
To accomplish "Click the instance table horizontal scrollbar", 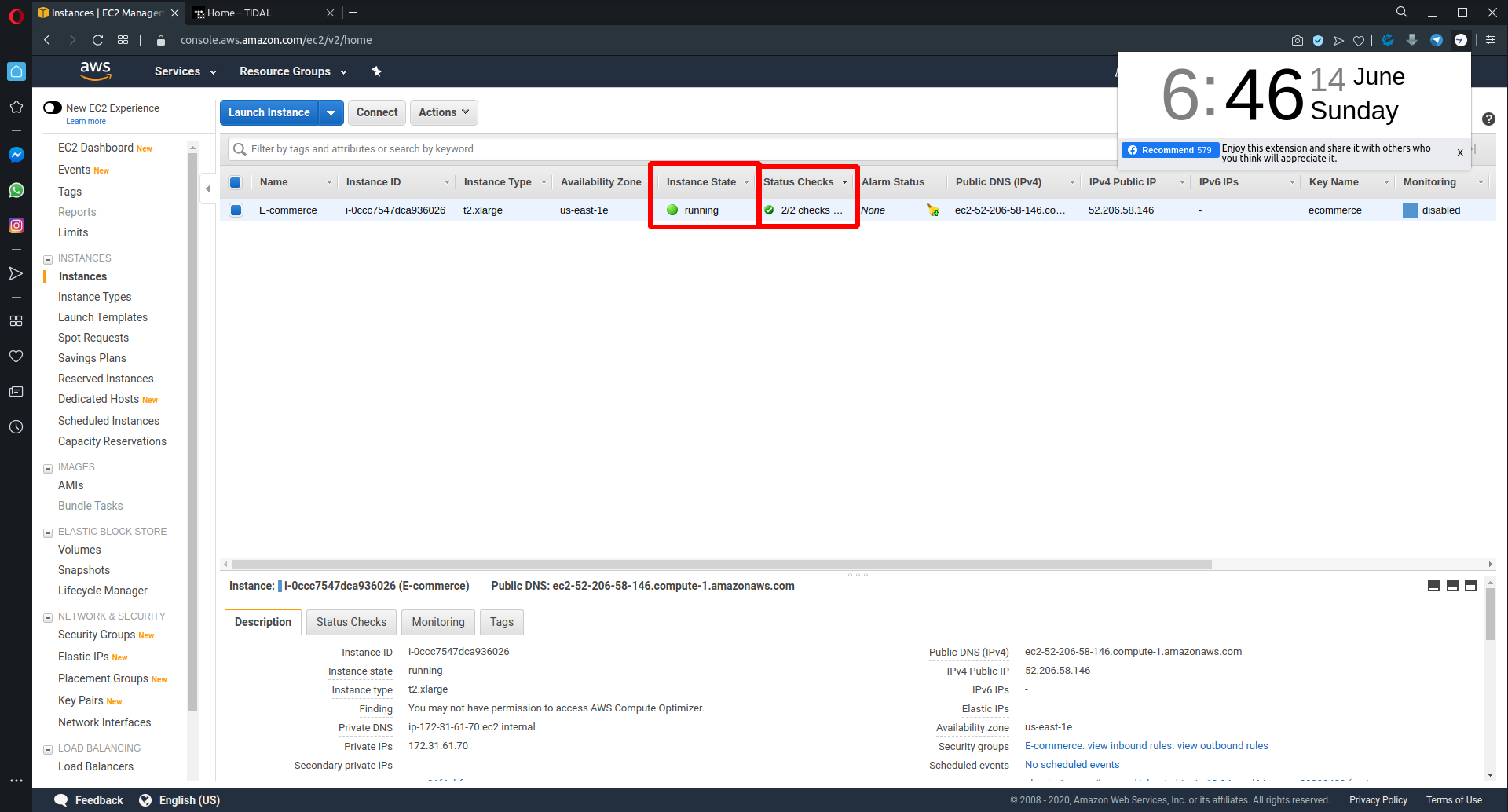I will click(721, 564).
